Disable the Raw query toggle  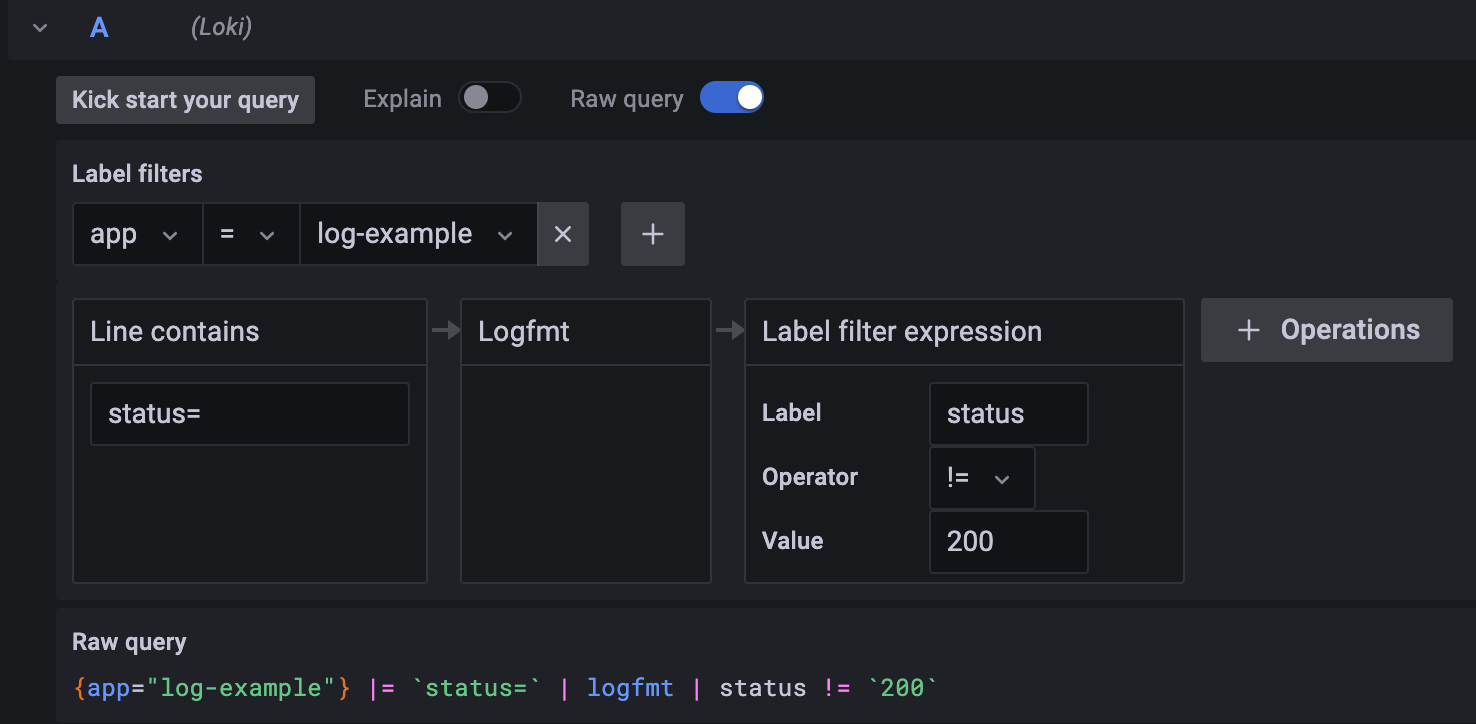pos(731,98)
